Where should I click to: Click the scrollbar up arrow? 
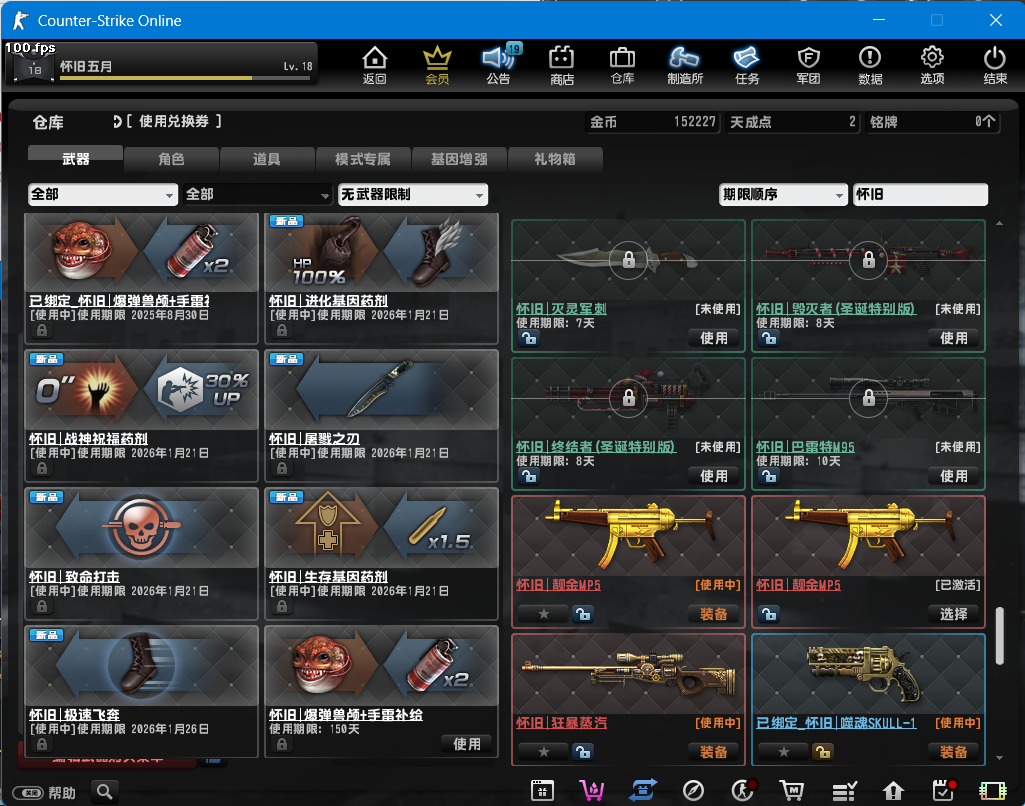1000,224
